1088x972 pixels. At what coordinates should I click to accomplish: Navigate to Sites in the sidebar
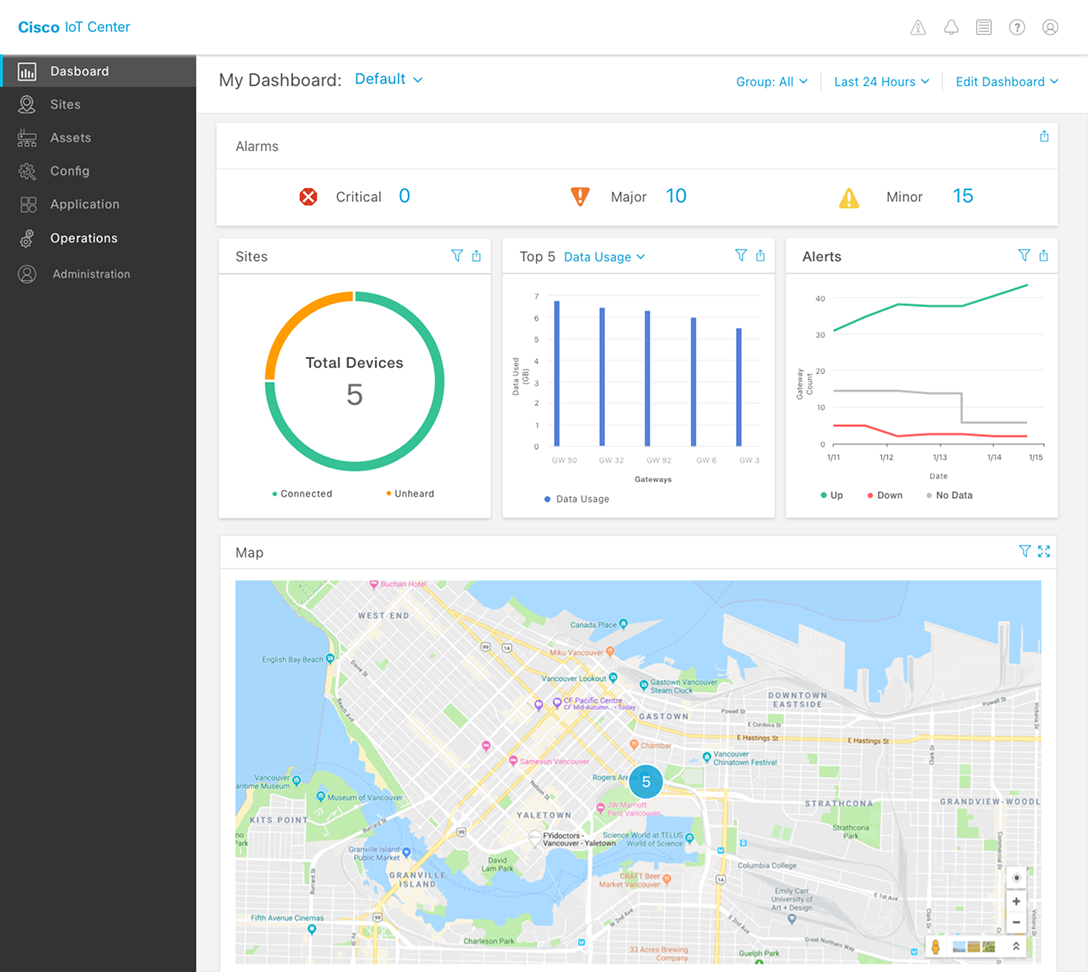pyautogui.click(x=64, y=104)
